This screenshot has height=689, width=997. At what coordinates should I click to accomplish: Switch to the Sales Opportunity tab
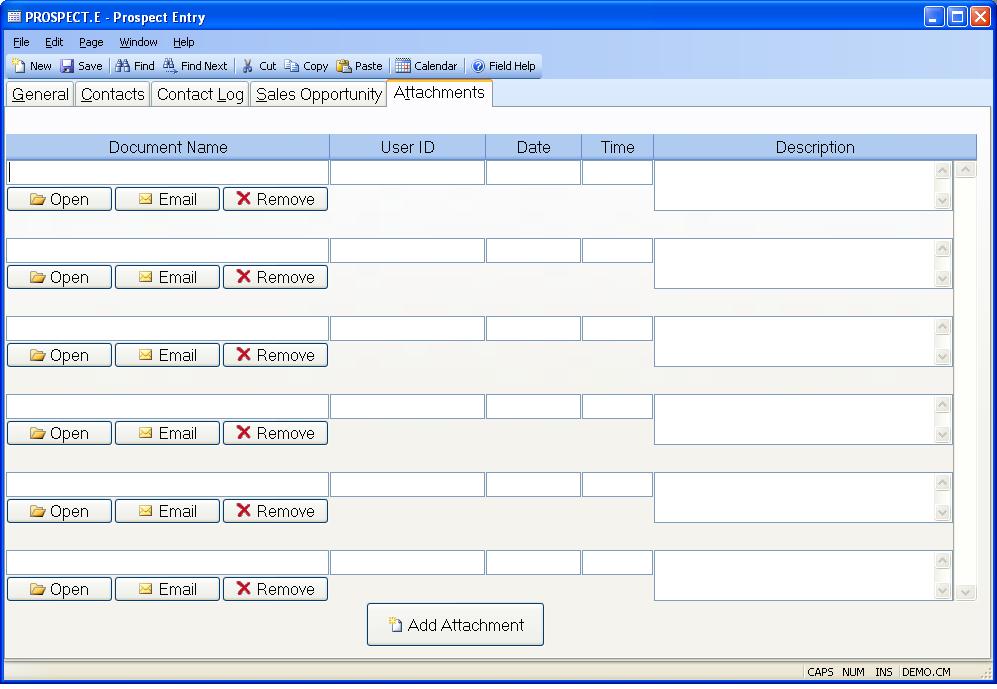[x=319, y=95]
